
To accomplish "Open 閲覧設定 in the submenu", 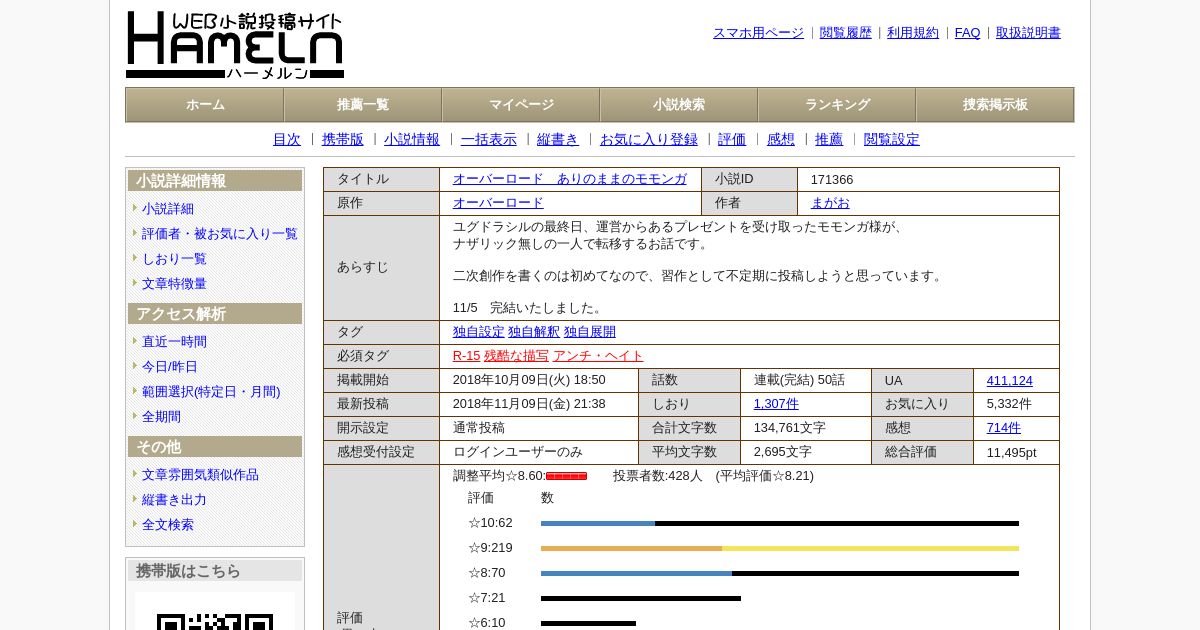I will [892, 140].
